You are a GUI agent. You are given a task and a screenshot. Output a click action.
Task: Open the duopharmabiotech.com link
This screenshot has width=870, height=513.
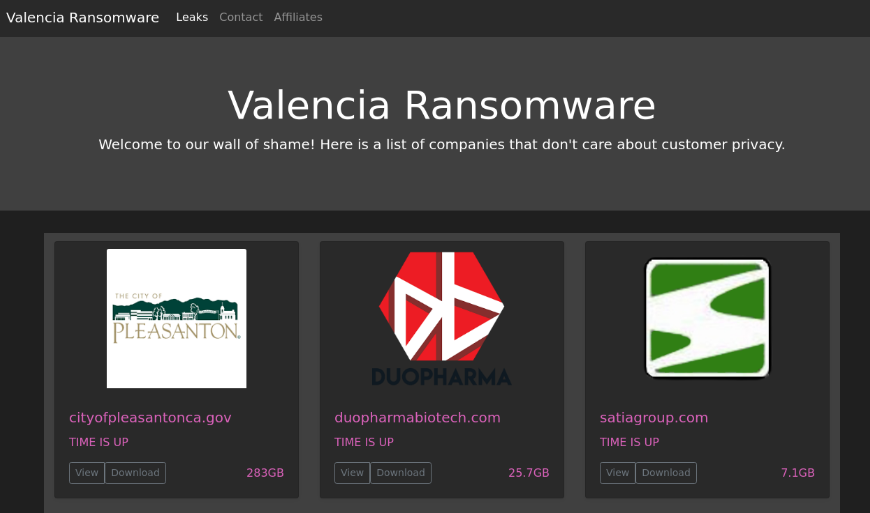pyautogui.click(x=417, y=418)
